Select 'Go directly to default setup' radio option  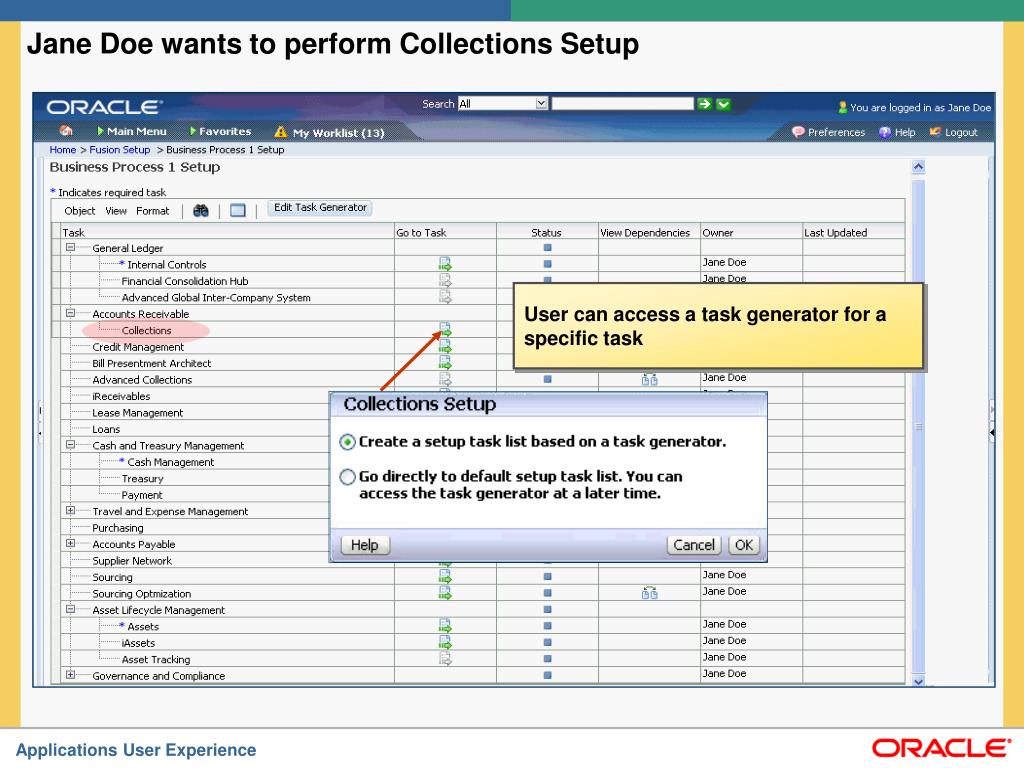(347, 477)
